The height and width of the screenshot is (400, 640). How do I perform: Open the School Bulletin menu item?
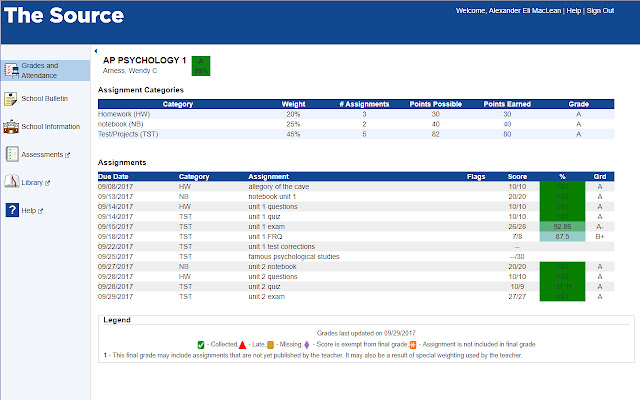pyautogui.click(x=42, y=98)
